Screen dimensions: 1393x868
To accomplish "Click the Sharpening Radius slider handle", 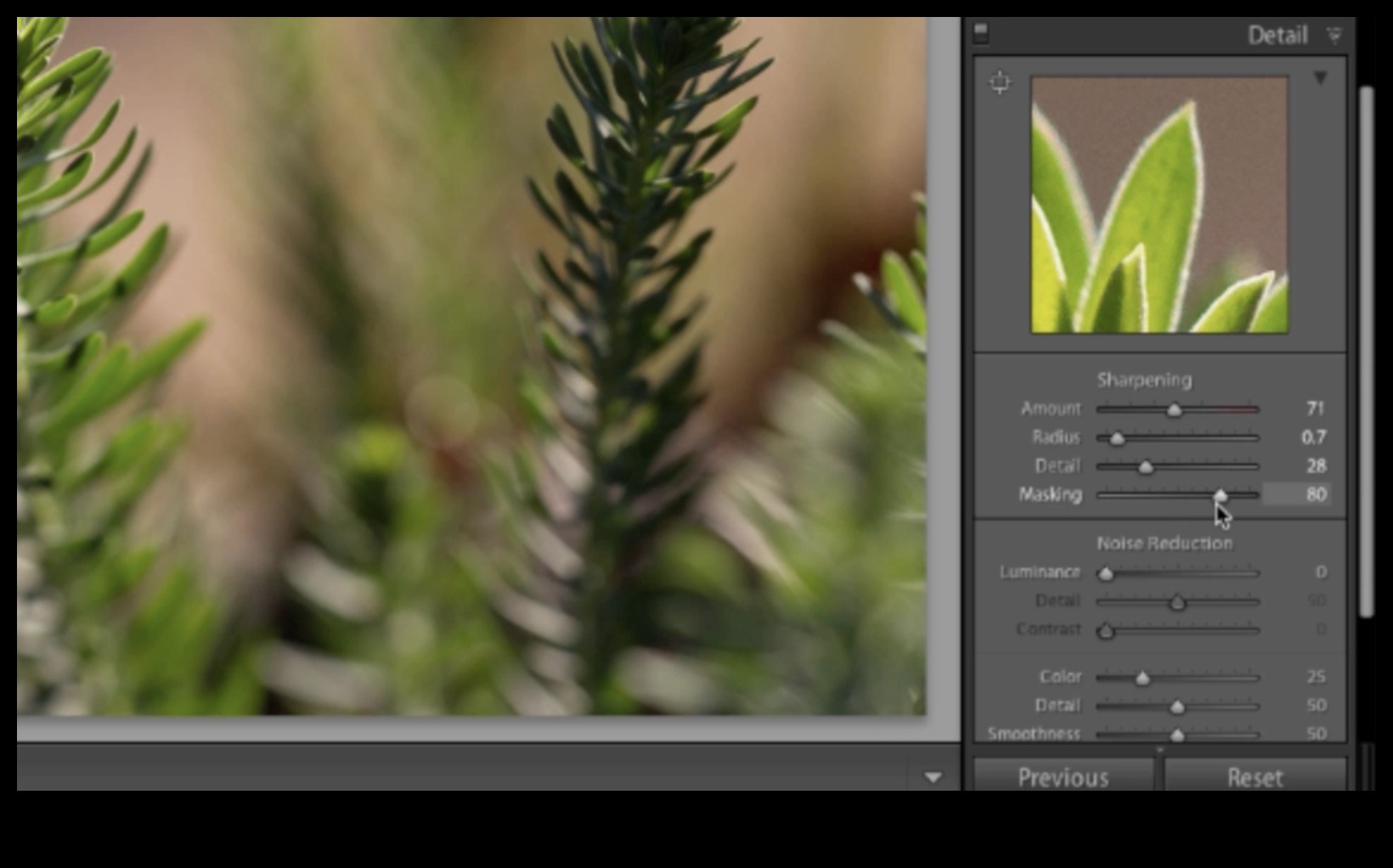I will tap(1117, 438).
